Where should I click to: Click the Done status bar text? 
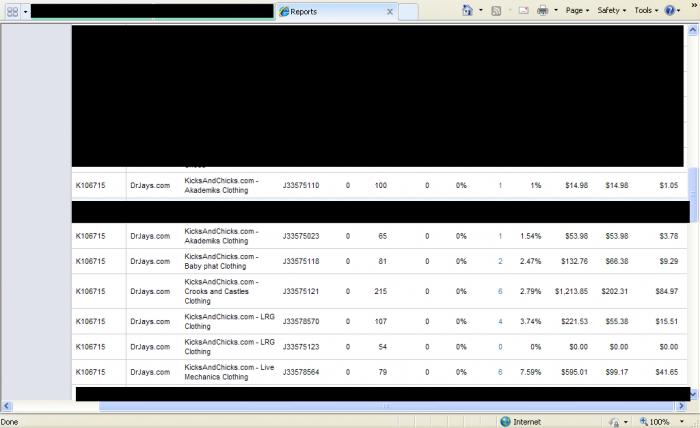[x=9, y=422]
